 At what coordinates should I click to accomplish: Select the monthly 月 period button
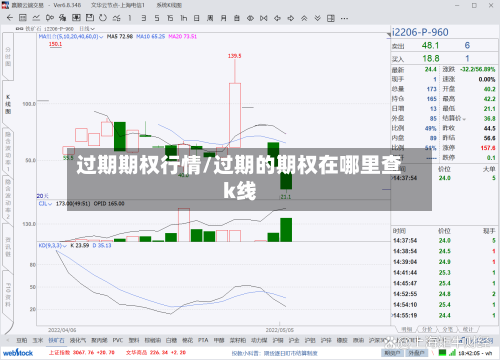(x=223, y=18)
